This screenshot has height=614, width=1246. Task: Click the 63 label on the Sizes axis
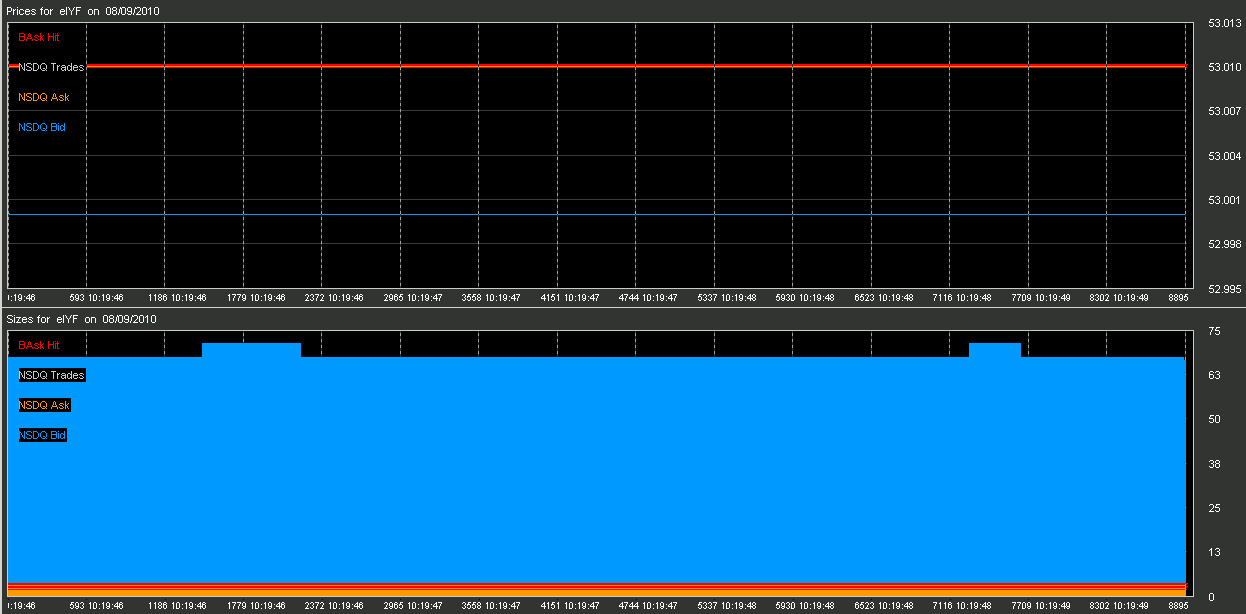point(1214,376)
